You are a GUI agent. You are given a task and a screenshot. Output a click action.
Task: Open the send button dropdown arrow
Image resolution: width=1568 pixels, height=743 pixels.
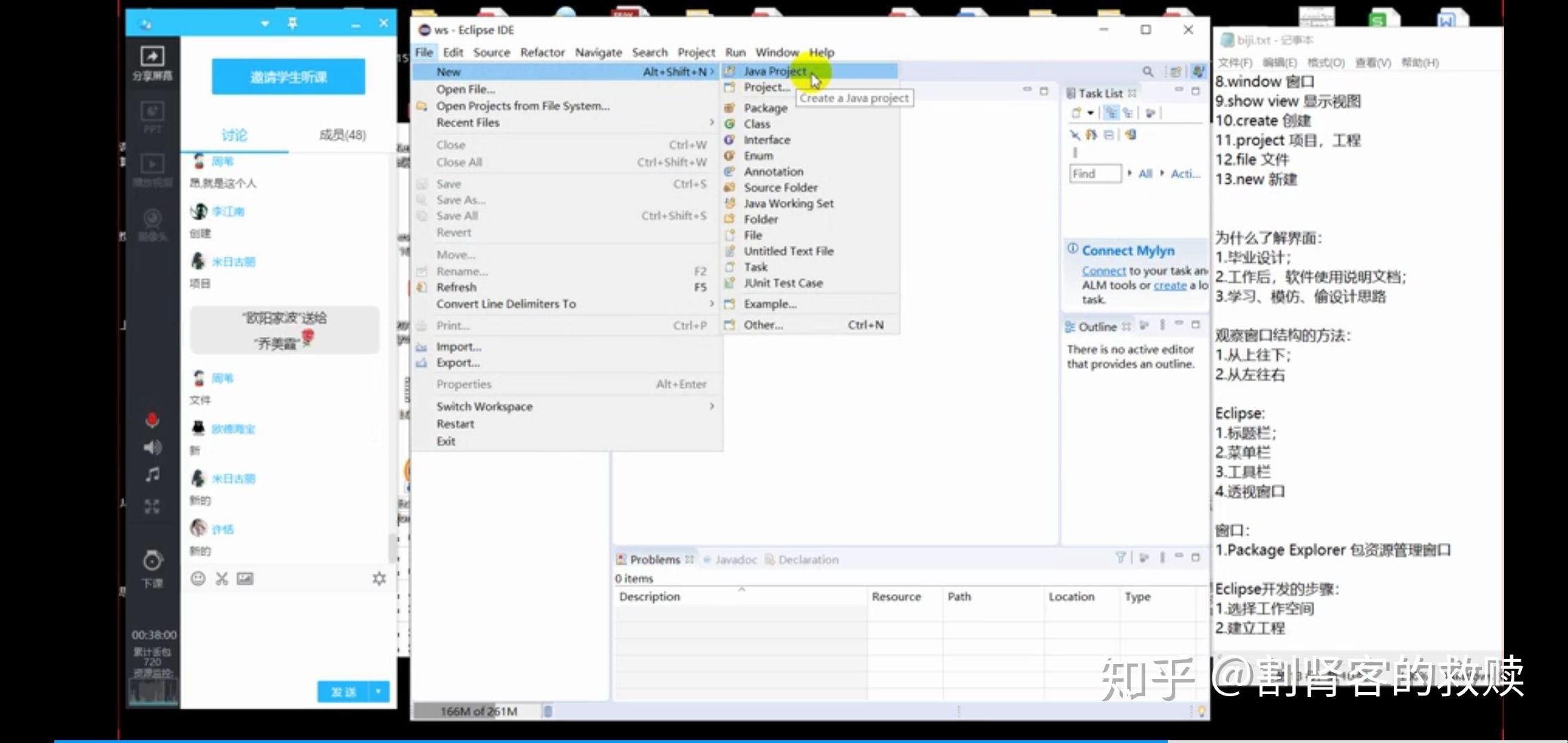(379, 691)
